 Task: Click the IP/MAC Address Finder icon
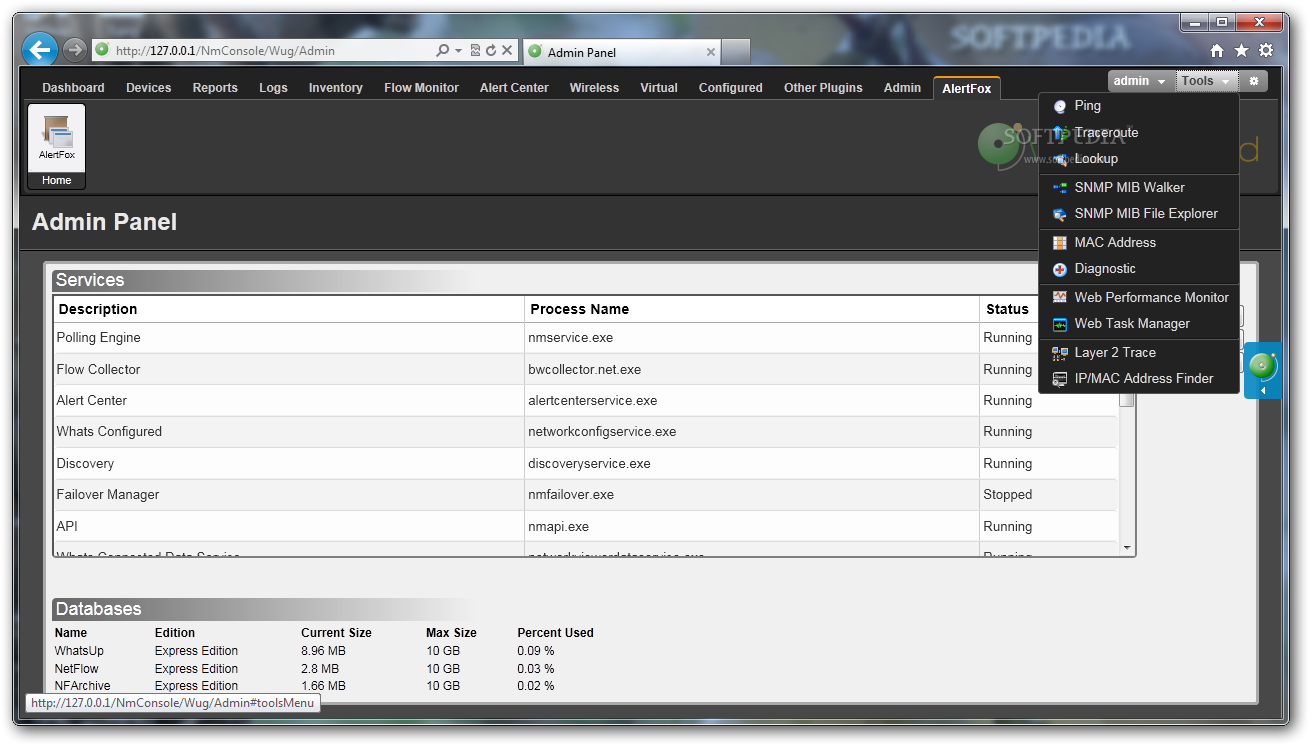1060,379
